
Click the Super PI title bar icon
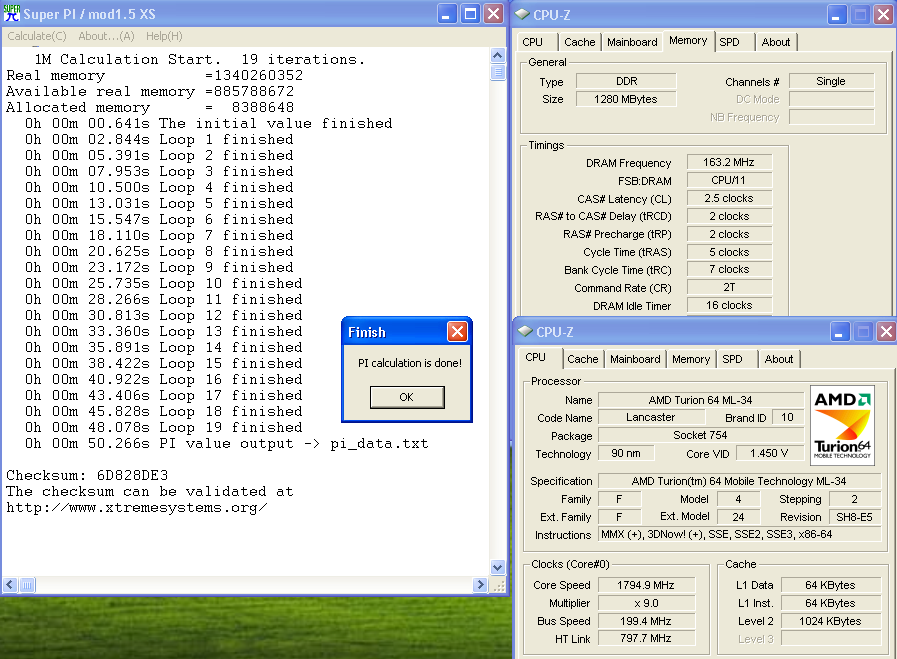click(x=11, y=14)
